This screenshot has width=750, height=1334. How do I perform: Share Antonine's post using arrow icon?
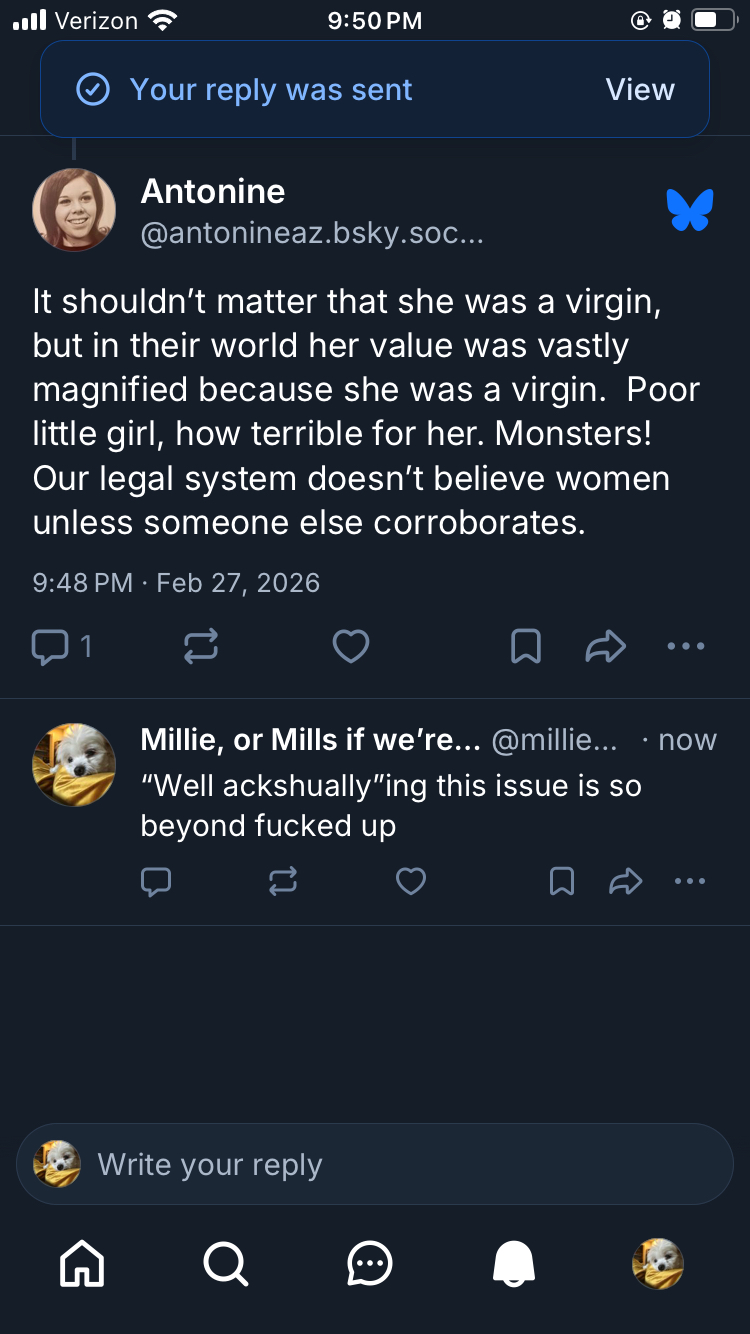(x=606, y=646)
